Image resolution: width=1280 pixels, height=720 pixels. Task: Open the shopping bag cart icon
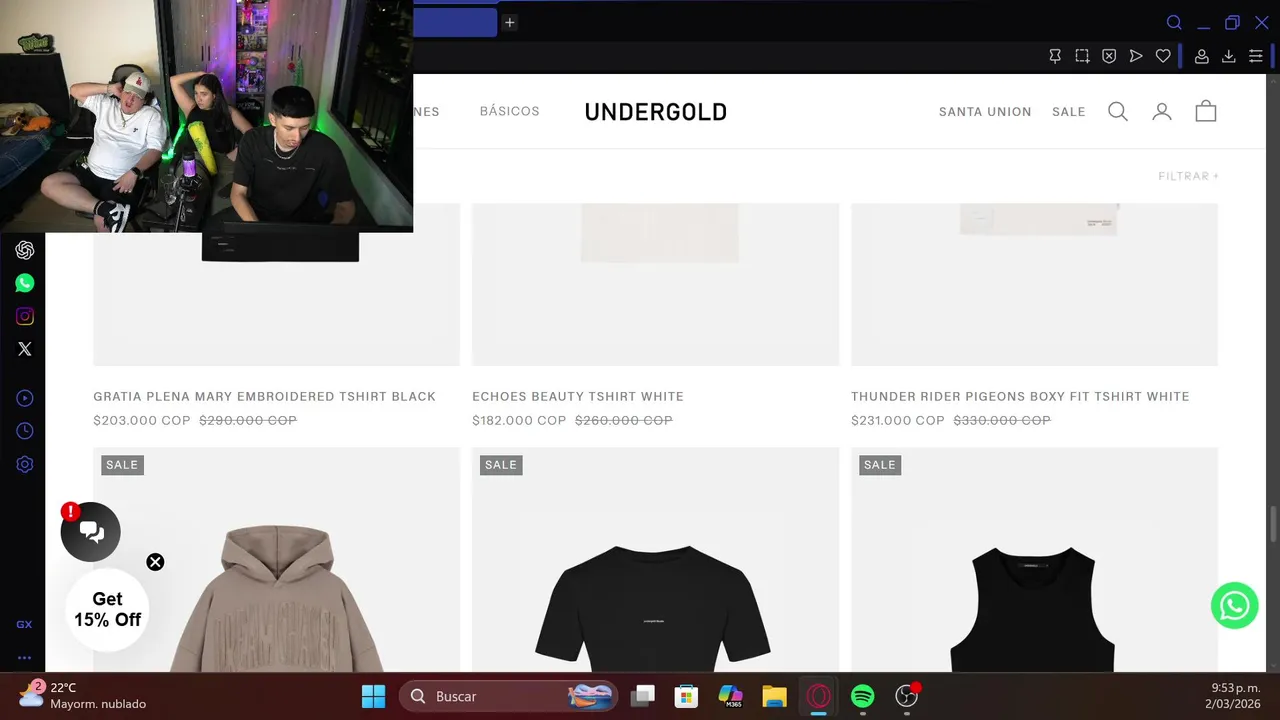[x=1206, y=111]
